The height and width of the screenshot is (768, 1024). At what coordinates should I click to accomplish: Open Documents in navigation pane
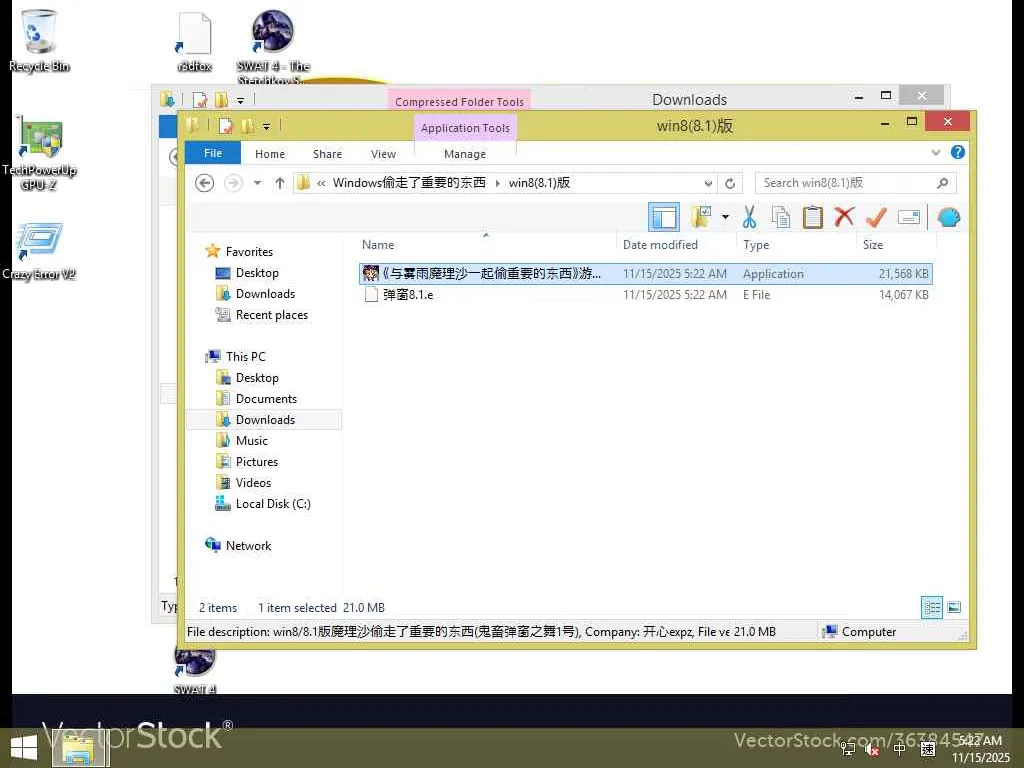266,398
